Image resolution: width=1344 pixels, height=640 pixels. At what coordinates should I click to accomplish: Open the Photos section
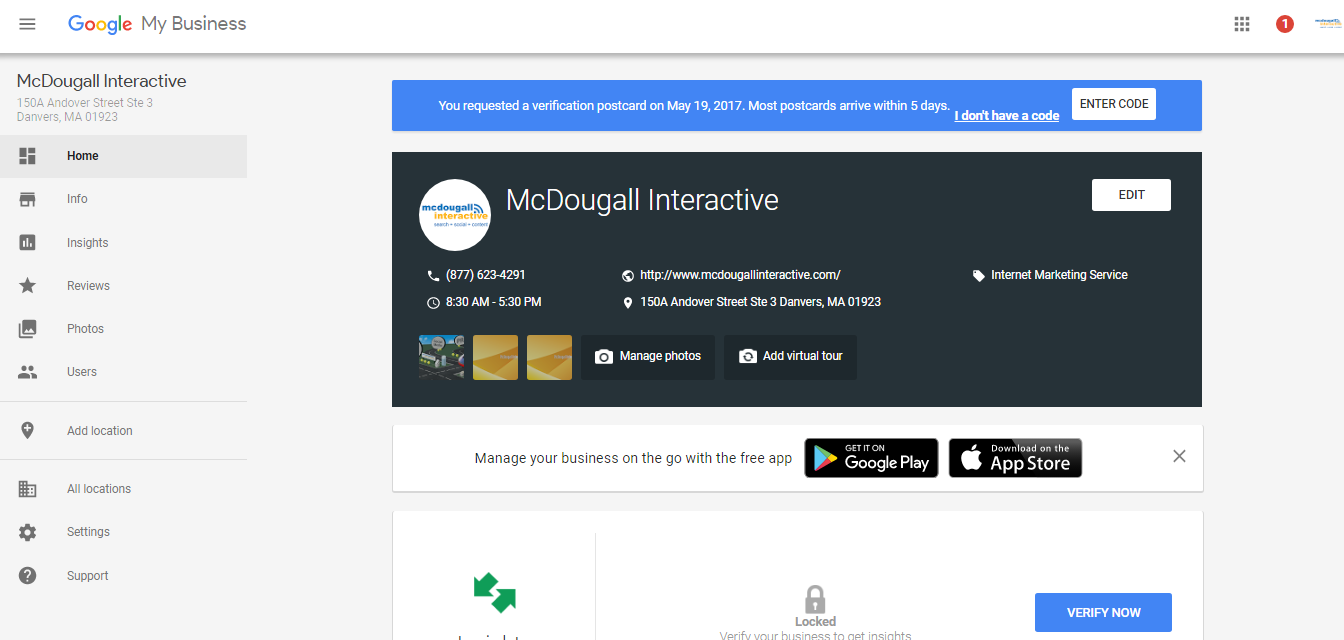click(123, 329)
